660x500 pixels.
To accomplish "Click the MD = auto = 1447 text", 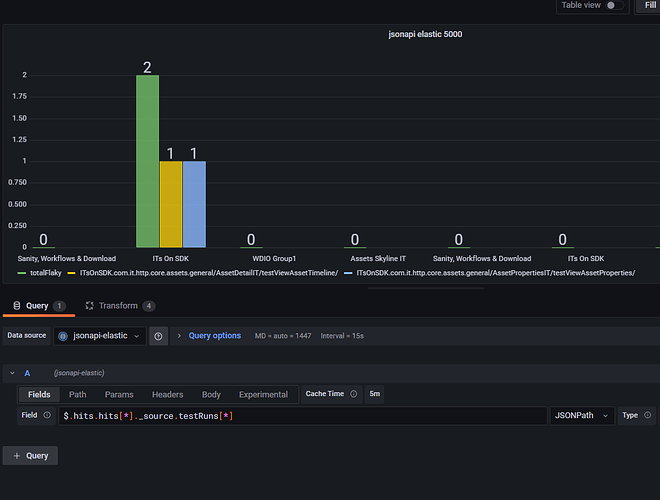I will (283, 336).
